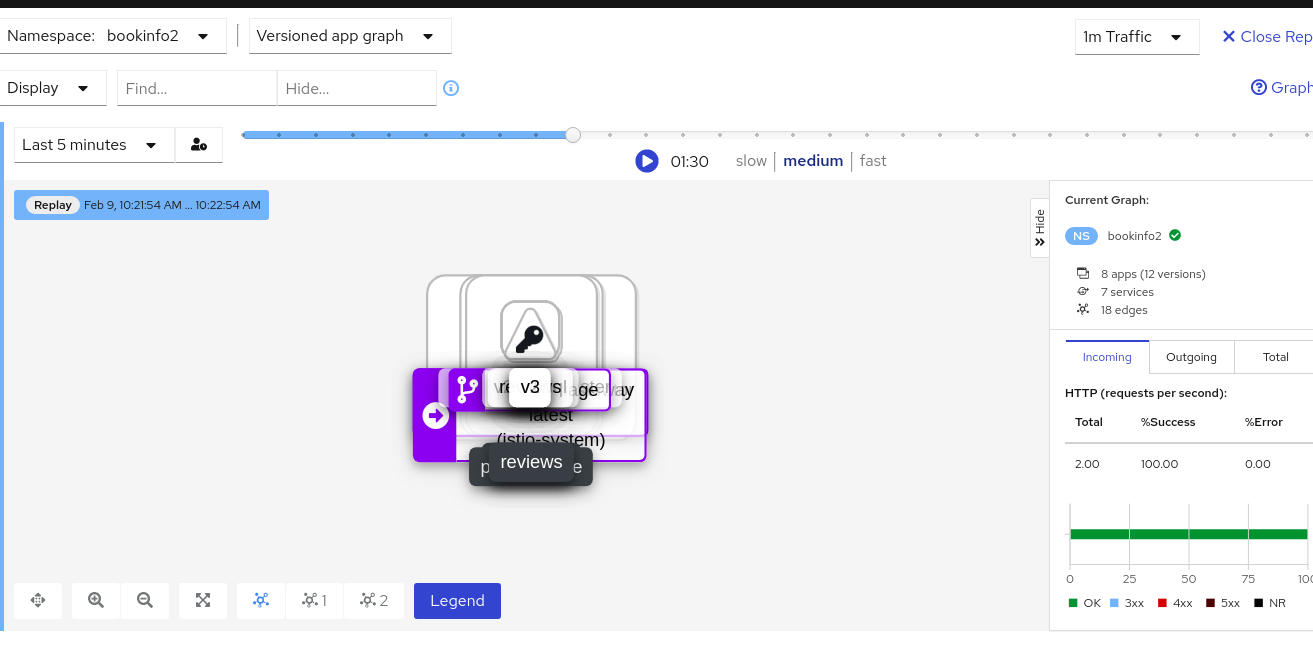
Task: Apply graph layout 1
Action: click(x=315, y=600)
